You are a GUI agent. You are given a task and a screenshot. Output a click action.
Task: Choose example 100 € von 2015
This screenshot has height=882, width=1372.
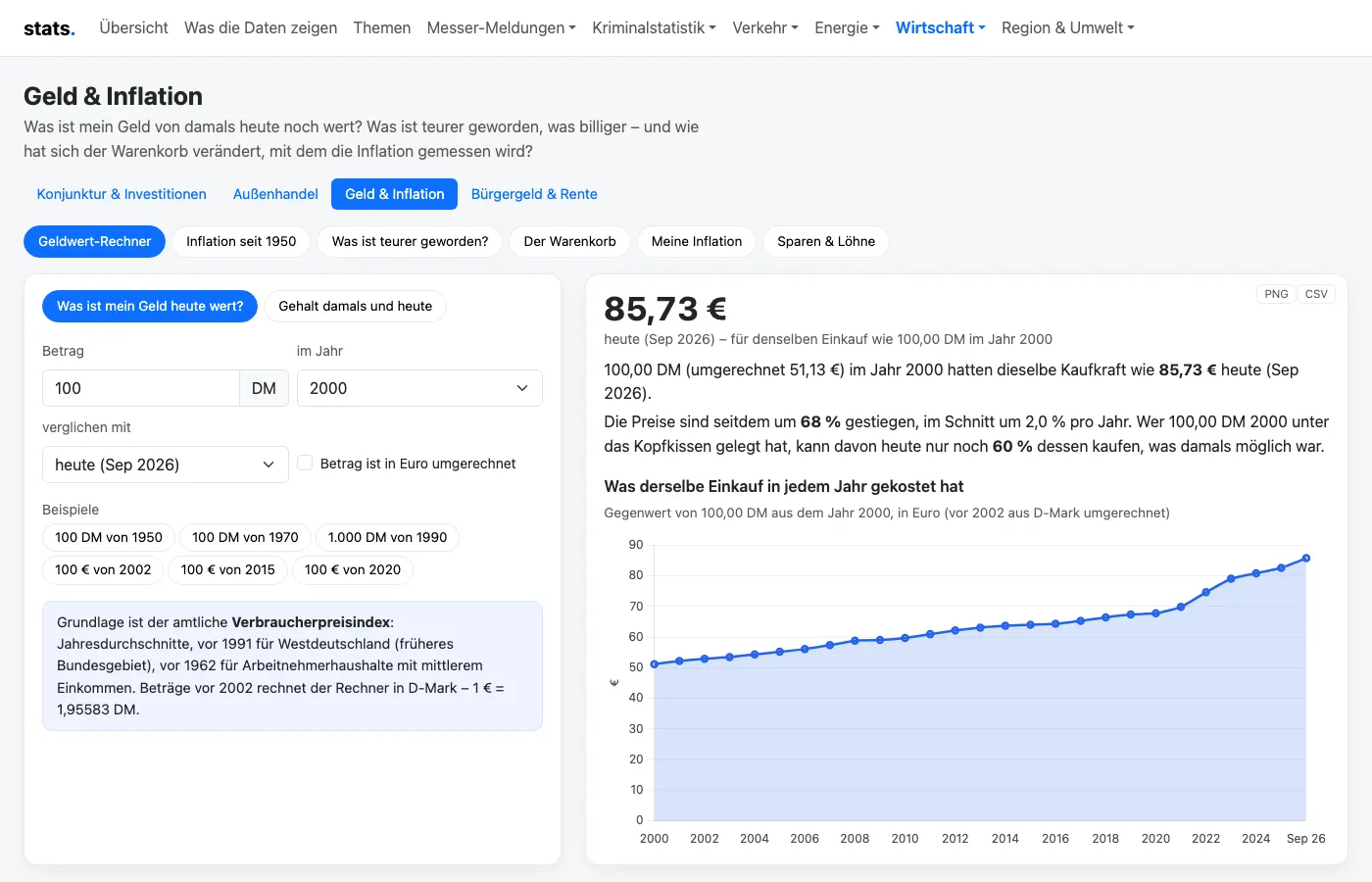point(228,569)
